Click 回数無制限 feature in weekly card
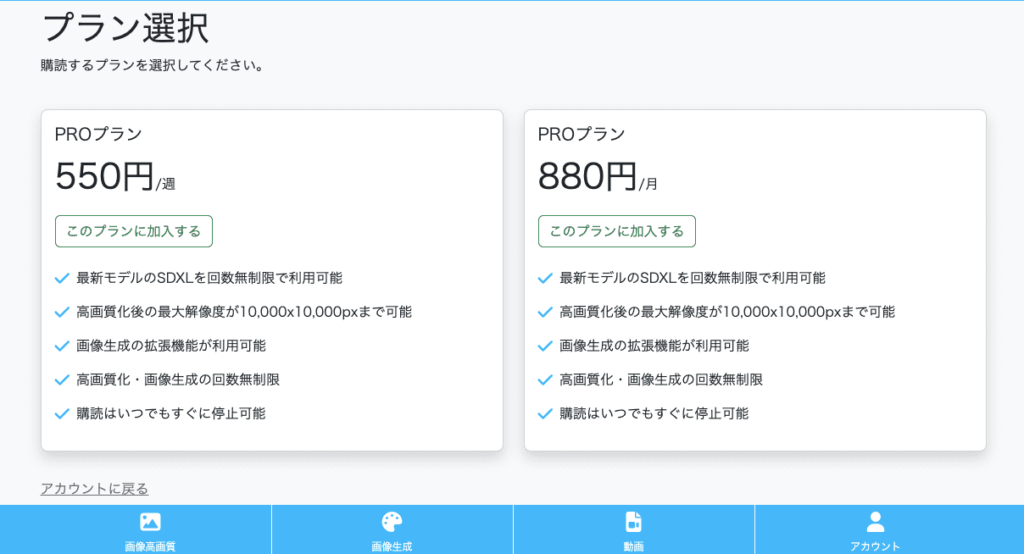Screen dimensions: 1024x554 178,380
